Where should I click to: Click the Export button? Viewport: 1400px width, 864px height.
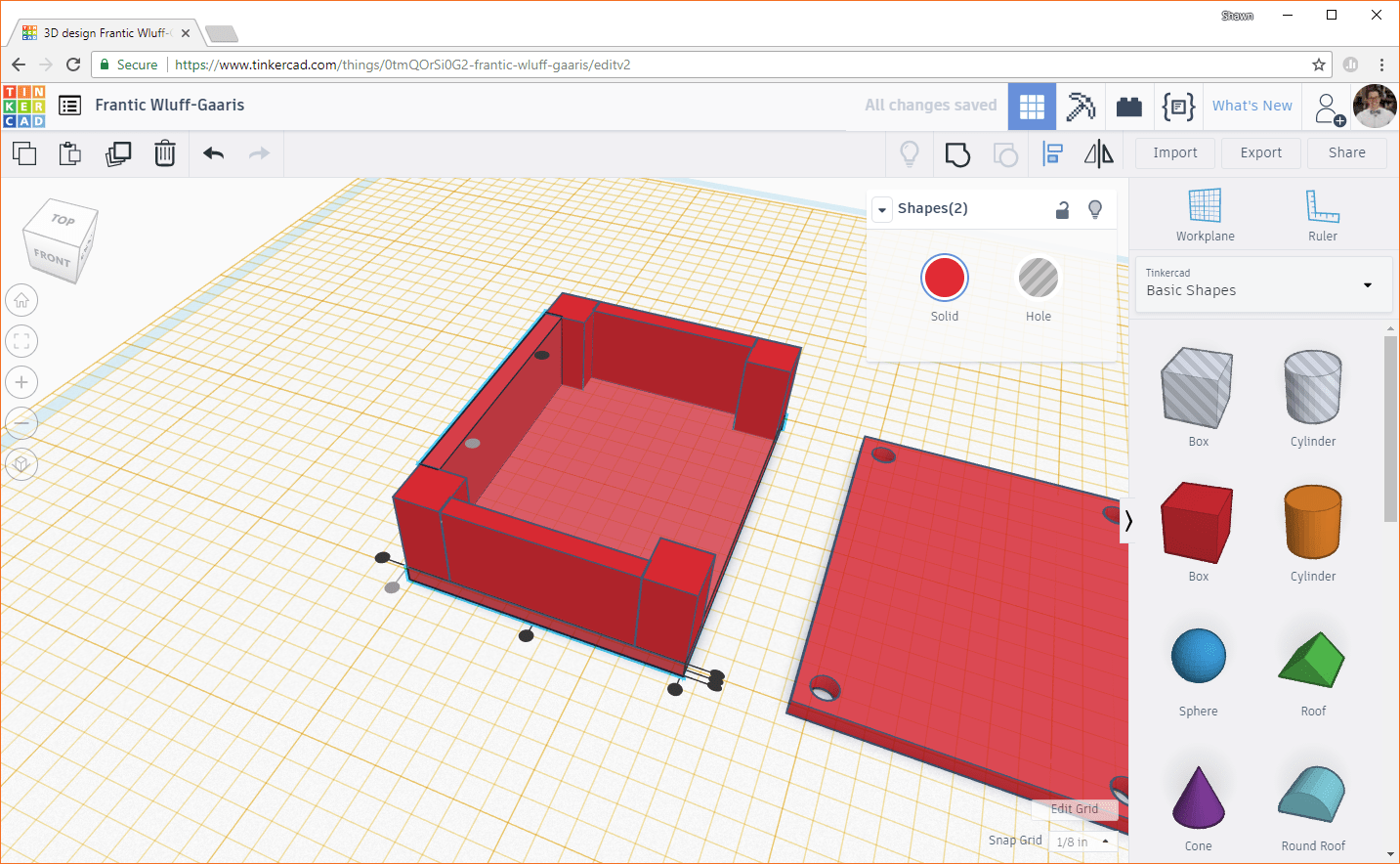1260,152
